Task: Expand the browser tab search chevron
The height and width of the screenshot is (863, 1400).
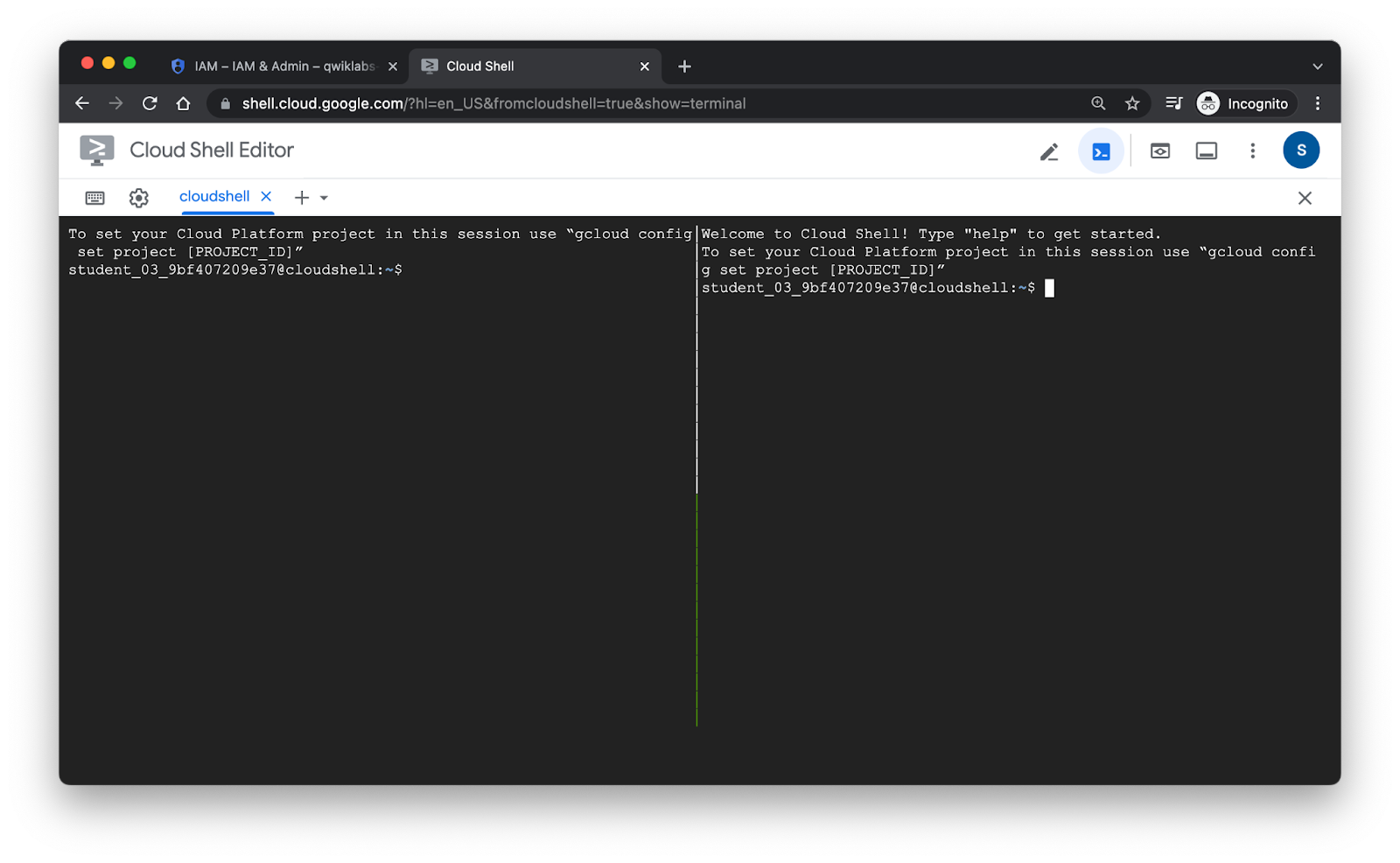Action: (x=1317, y=67)
